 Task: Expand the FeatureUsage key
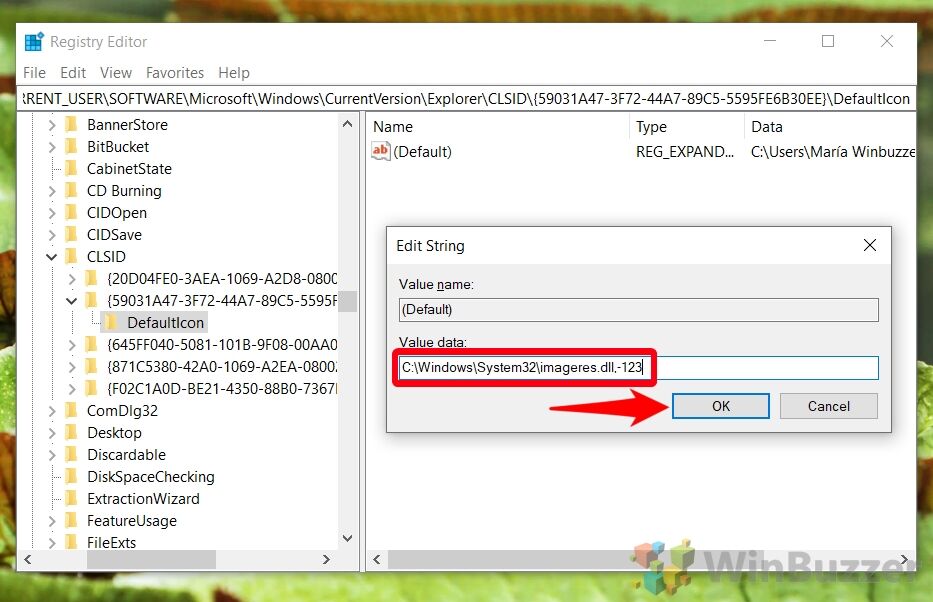pyautogui.click(x=52, y=521)
